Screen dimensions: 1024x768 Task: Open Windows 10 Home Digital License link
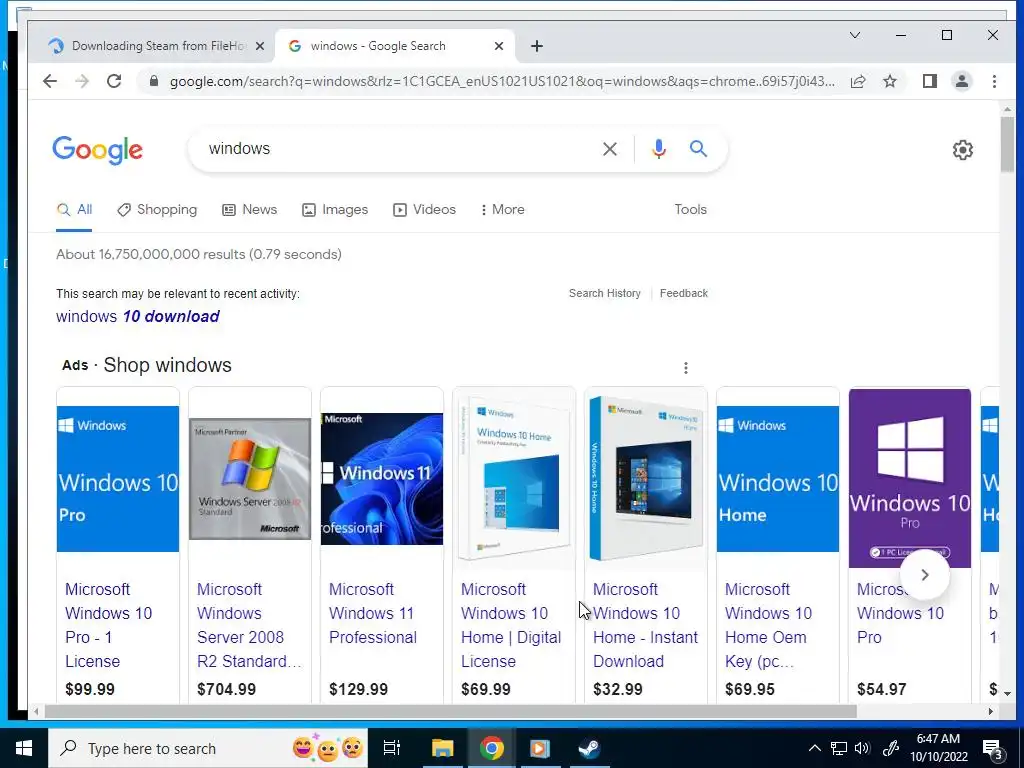point(511,625)
